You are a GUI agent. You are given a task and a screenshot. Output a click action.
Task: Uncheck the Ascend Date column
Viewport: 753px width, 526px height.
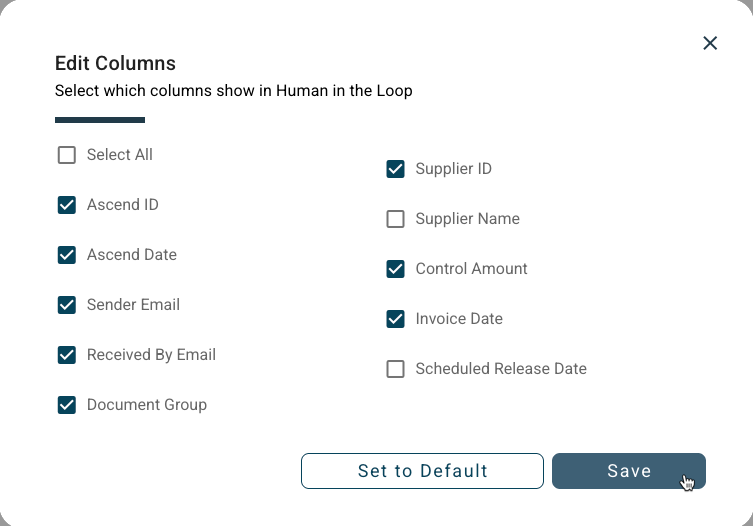[x=67, y=255]
